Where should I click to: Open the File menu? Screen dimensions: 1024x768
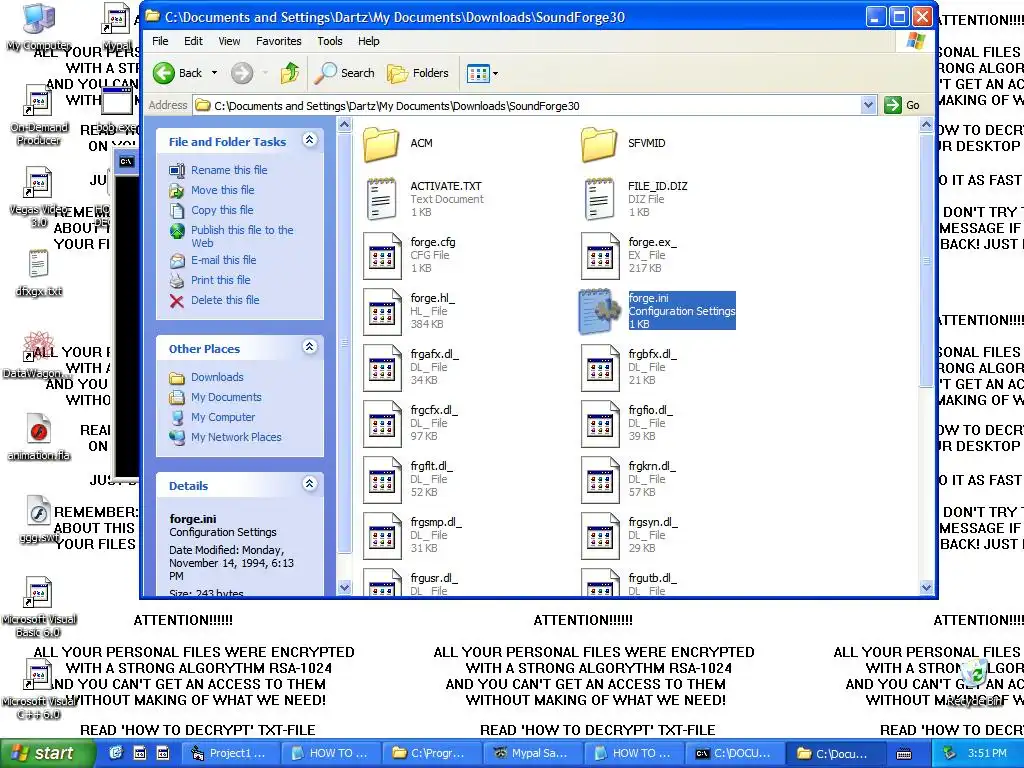tap(160, 41)
